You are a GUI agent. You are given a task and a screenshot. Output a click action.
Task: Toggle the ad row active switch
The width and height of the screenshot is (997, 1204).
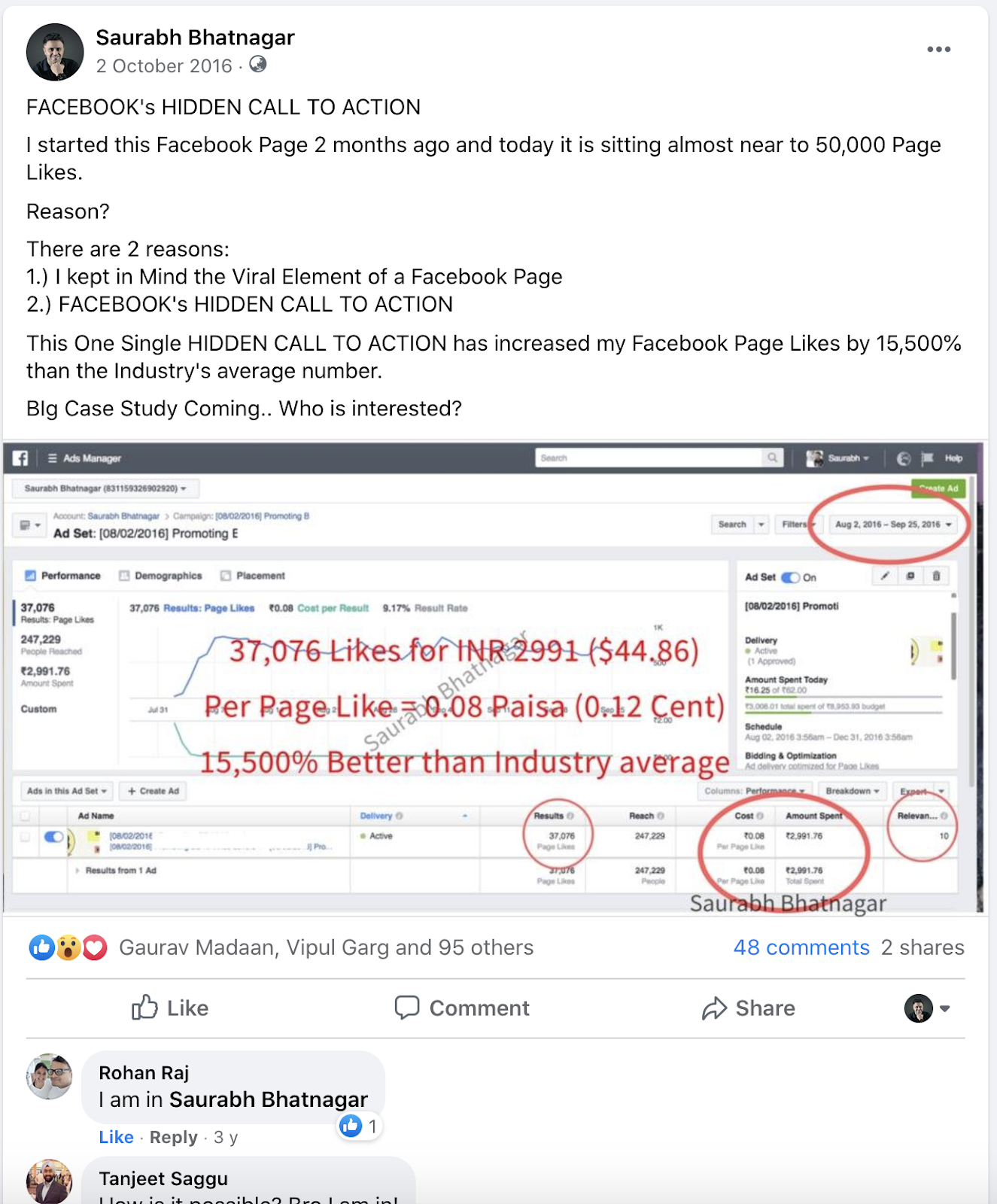(x=53, y=836)
